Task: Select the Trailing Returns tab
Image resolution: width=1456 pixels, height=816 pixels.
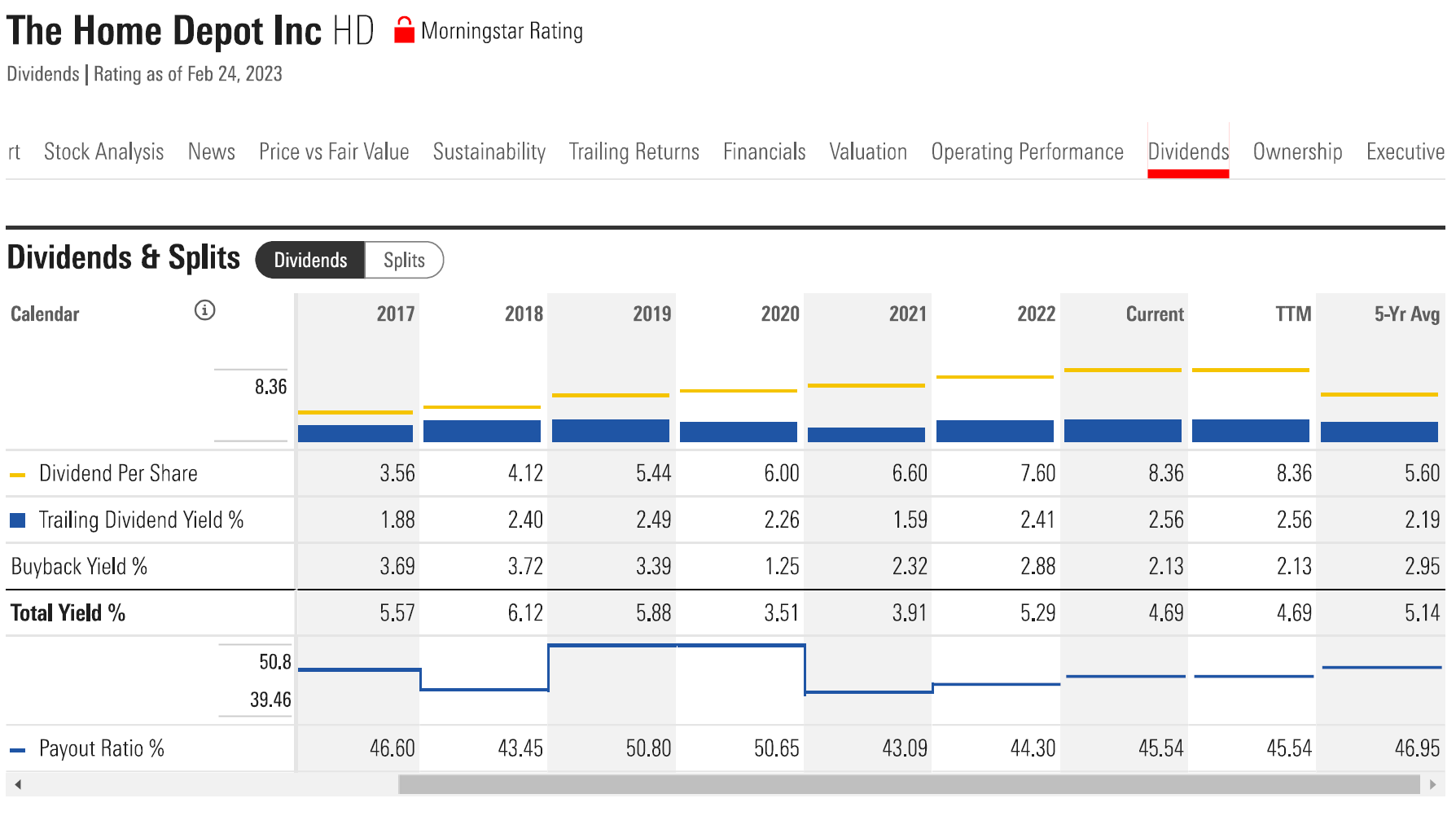Action: click(x=634, y=151)
